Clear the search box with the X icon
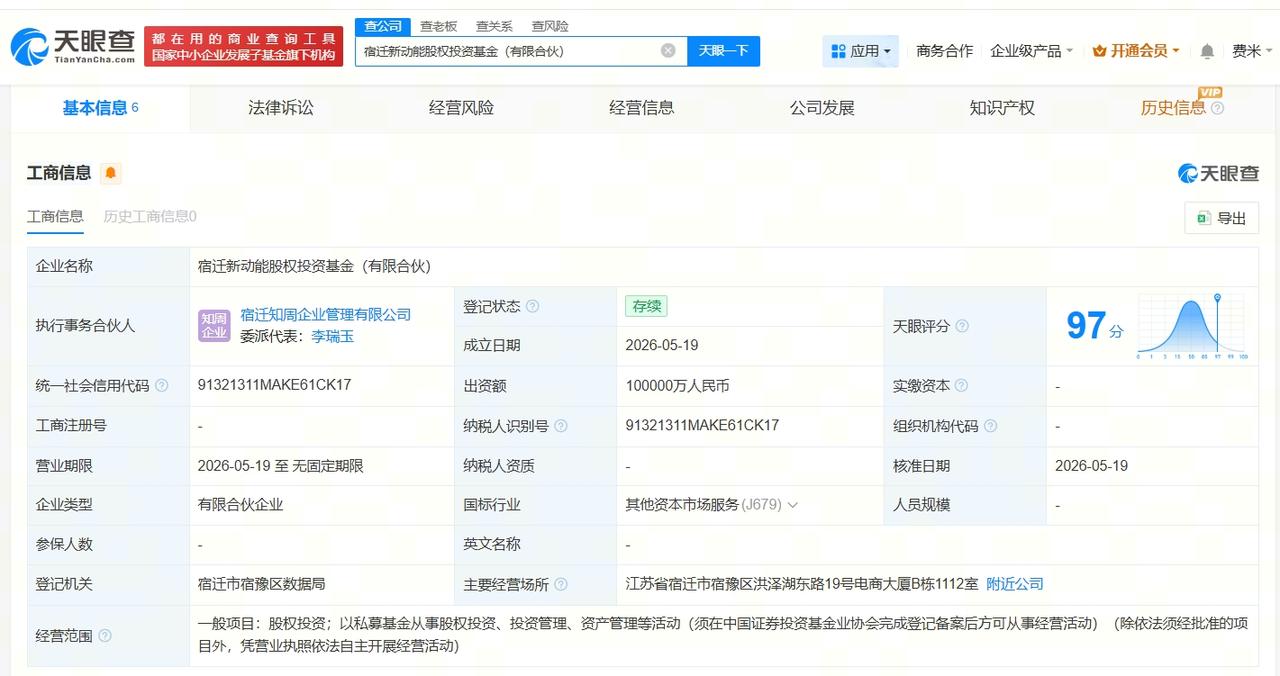 pos(668,51)
